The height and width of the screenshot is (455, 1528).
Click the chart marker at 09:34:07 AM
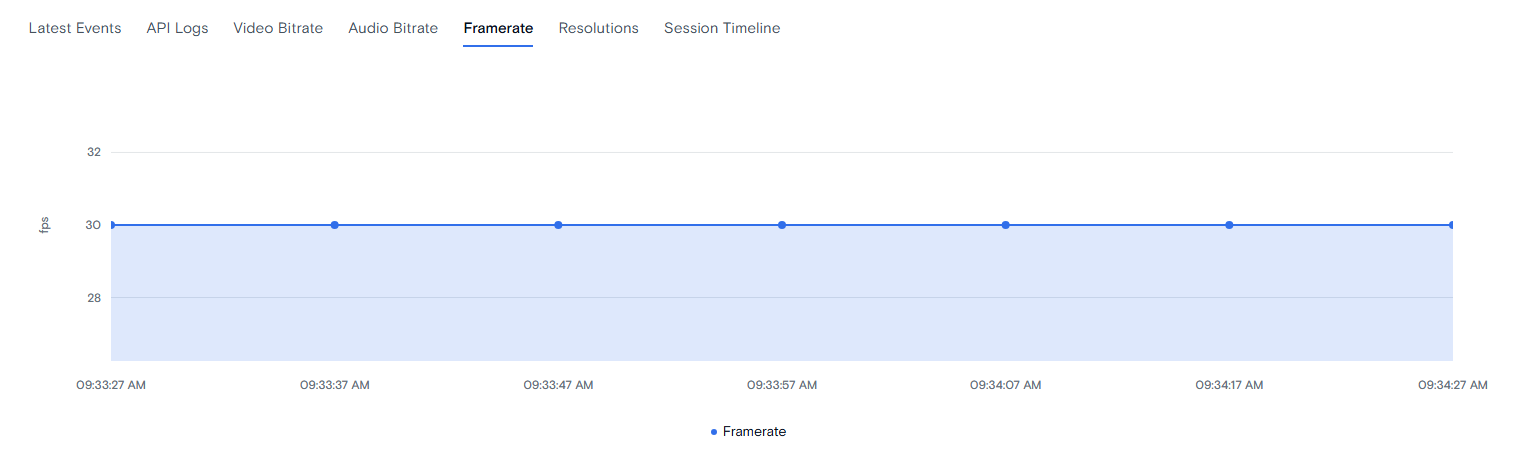(x=1006, y=225)
